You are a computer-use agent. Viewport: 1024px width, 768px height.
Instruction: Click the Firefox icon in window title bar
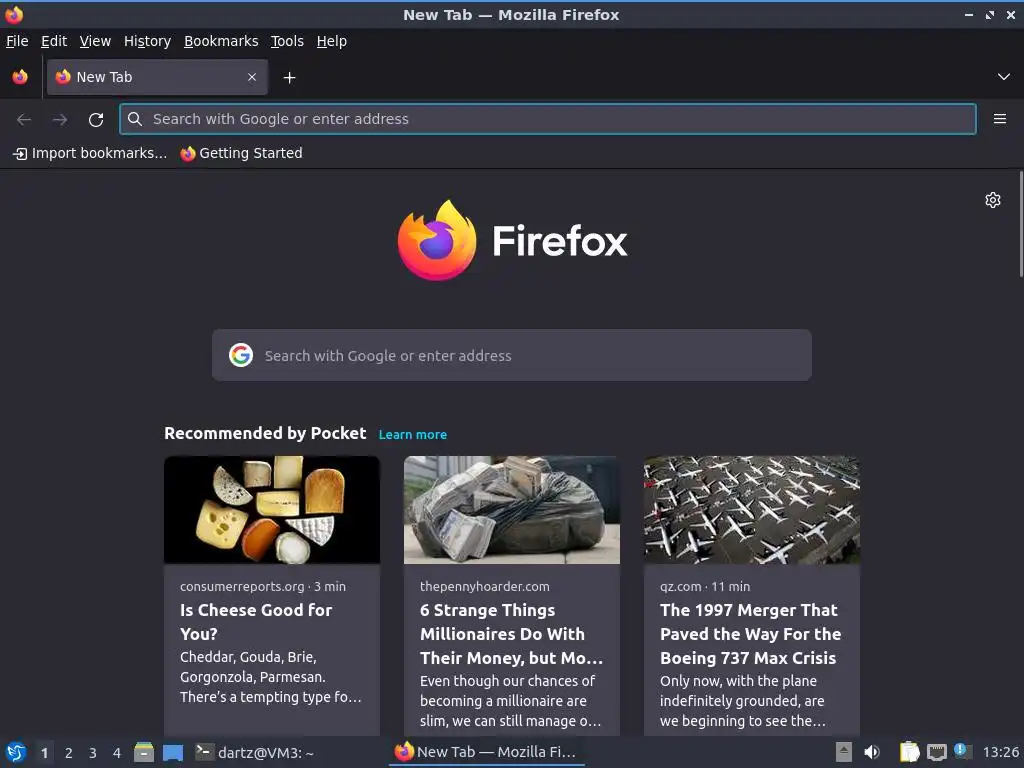tap(14, 14)
